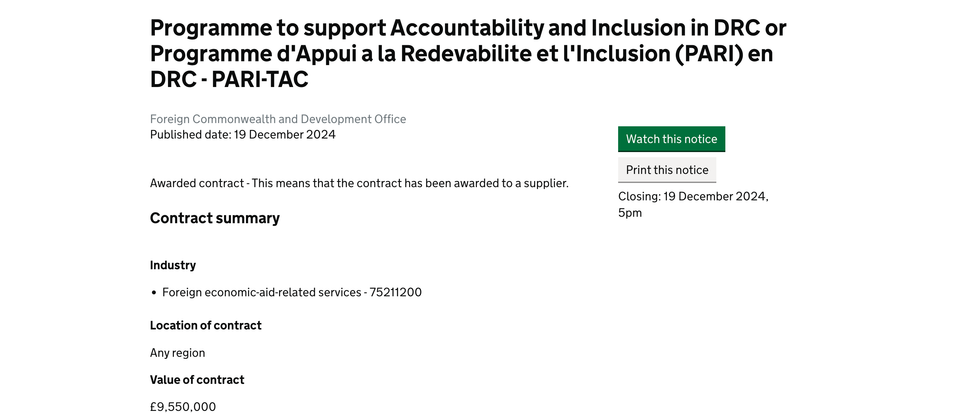Click the Location of contract label
The width and height of the screenshot is (980, 420).
[x=206, y=325]
